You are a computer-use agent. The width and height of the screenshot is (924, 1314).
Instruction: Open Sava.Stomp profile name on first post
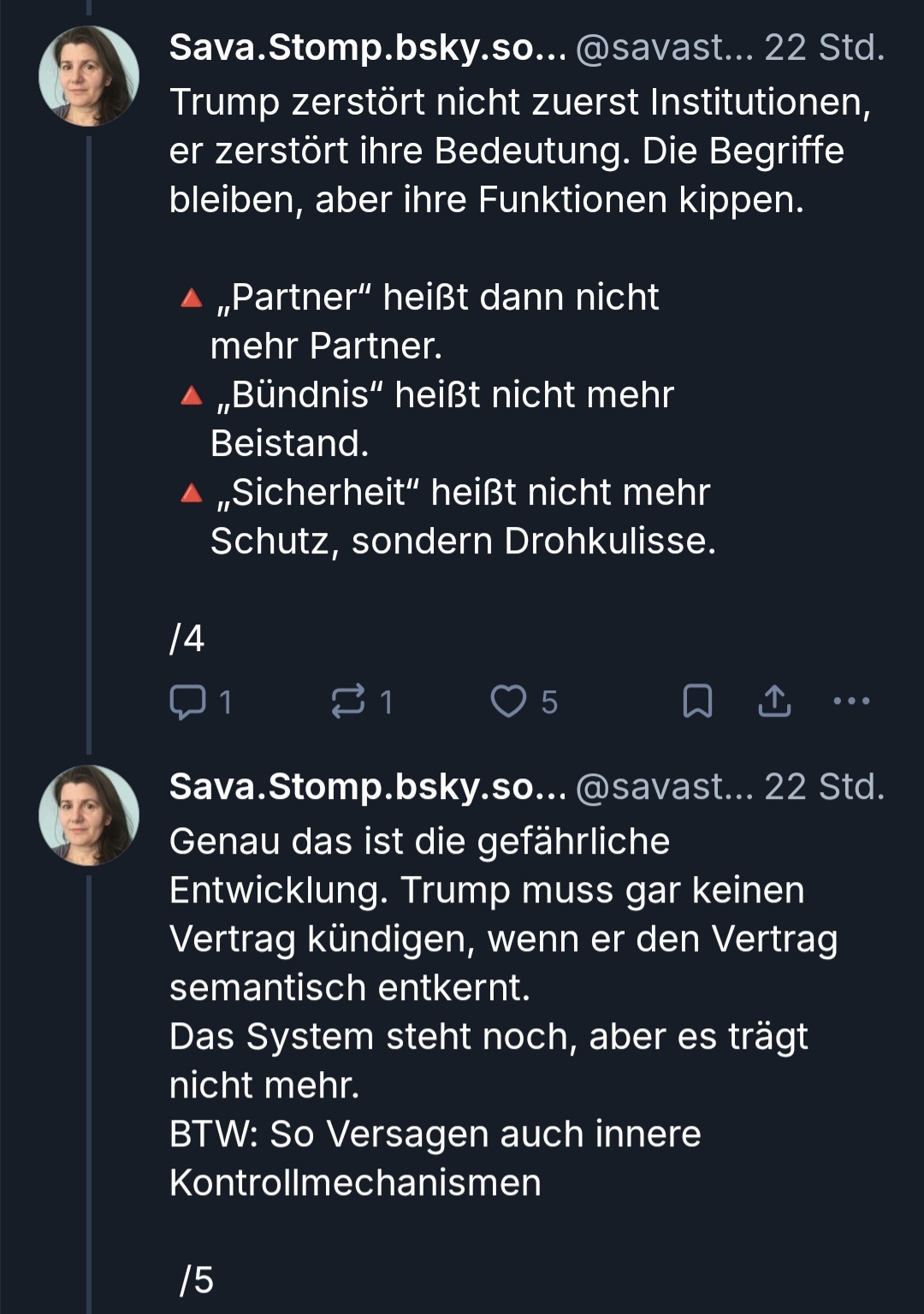pos(367,48)
